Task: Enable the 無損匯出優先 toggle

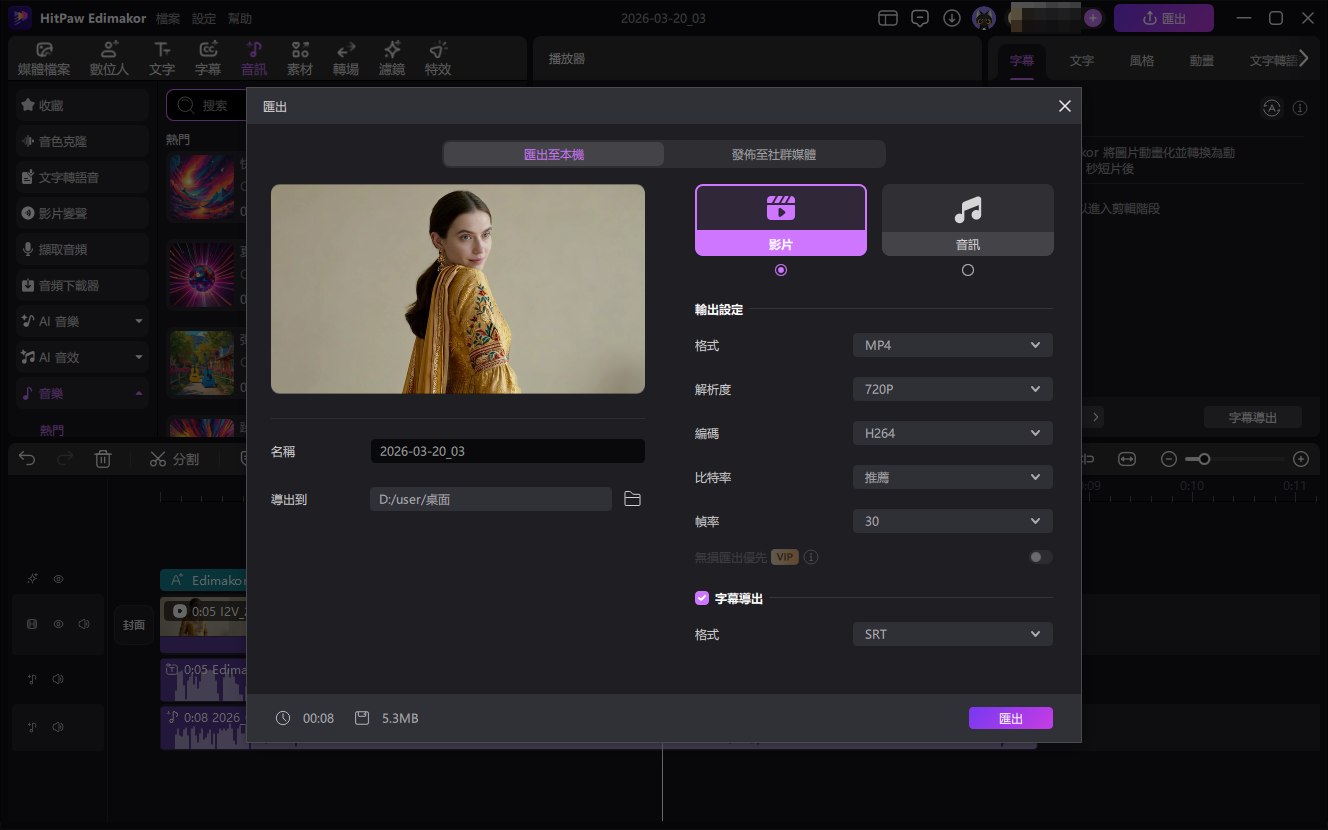Action: click(1039, 556)
